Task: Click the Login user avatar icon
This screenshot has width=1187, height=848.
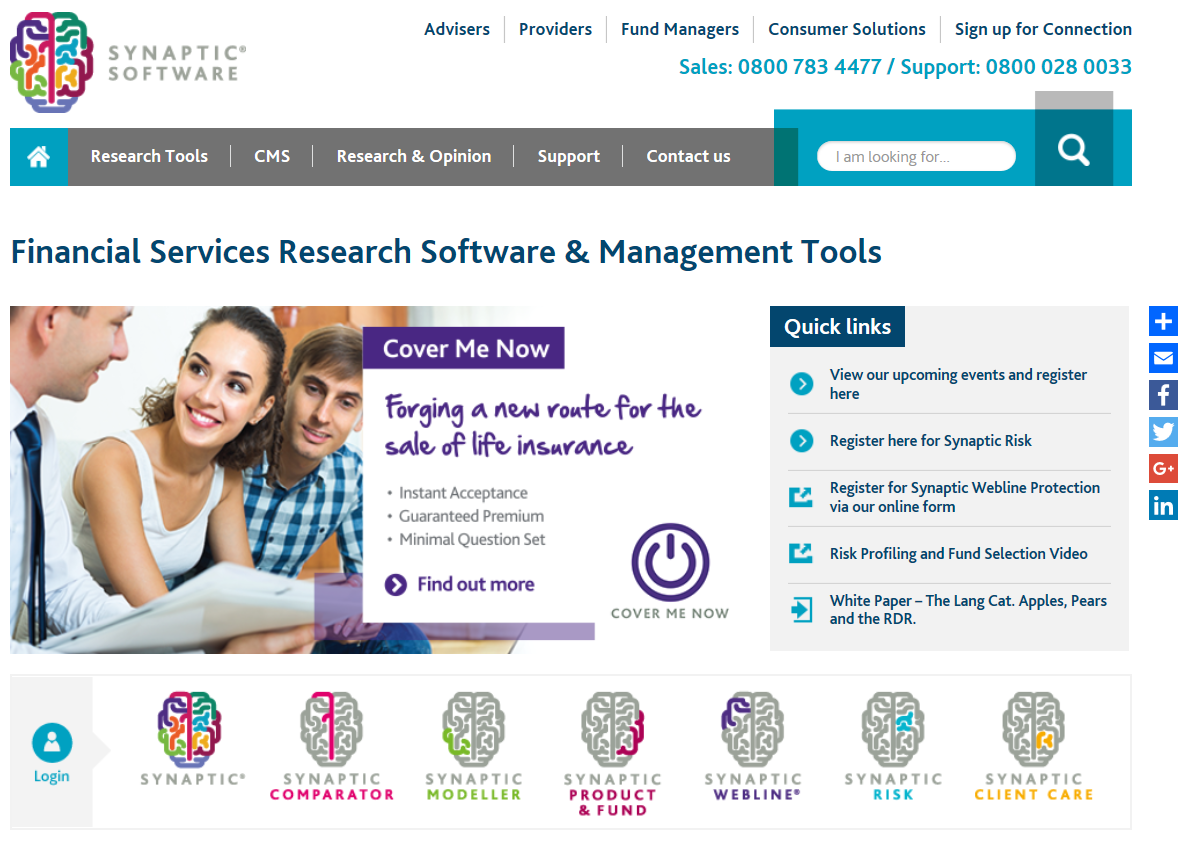Action: coord(52,743)
